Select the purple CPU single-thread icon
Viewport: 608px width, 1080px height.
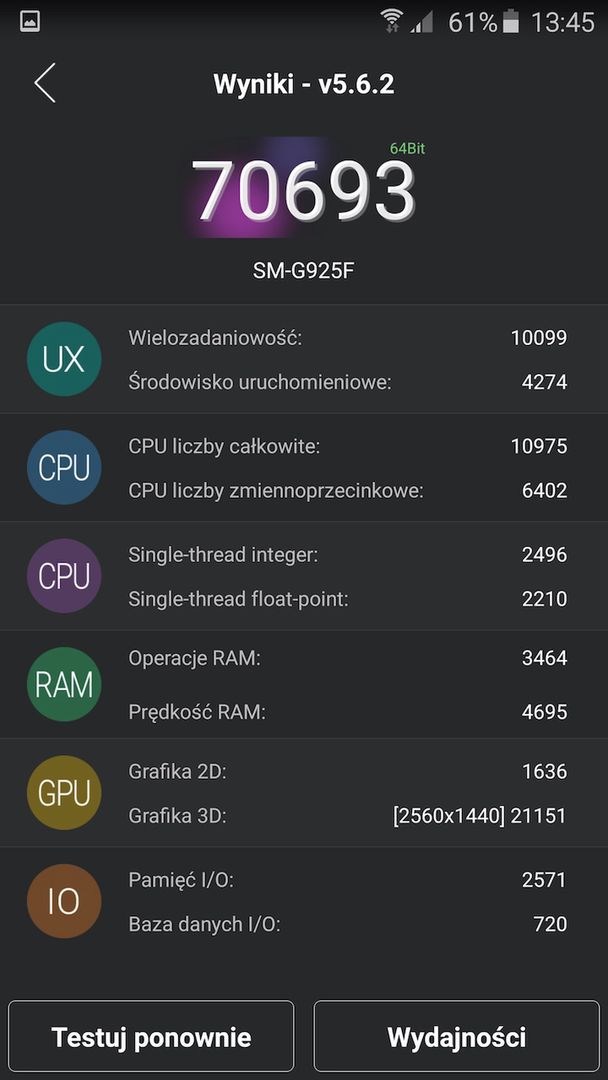(64, 576)
